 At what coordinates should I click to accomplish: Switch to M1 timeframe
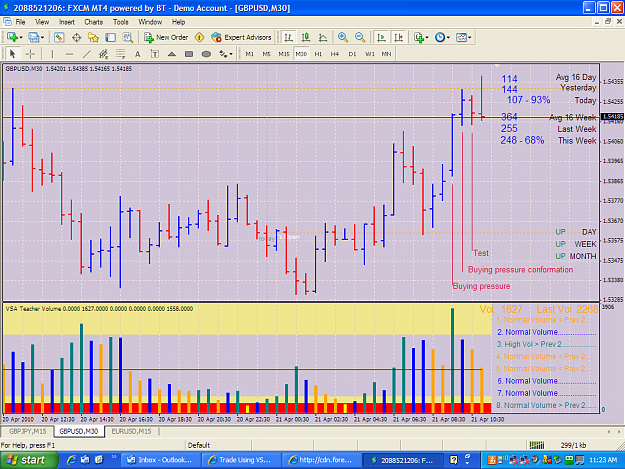coord(250,54)
